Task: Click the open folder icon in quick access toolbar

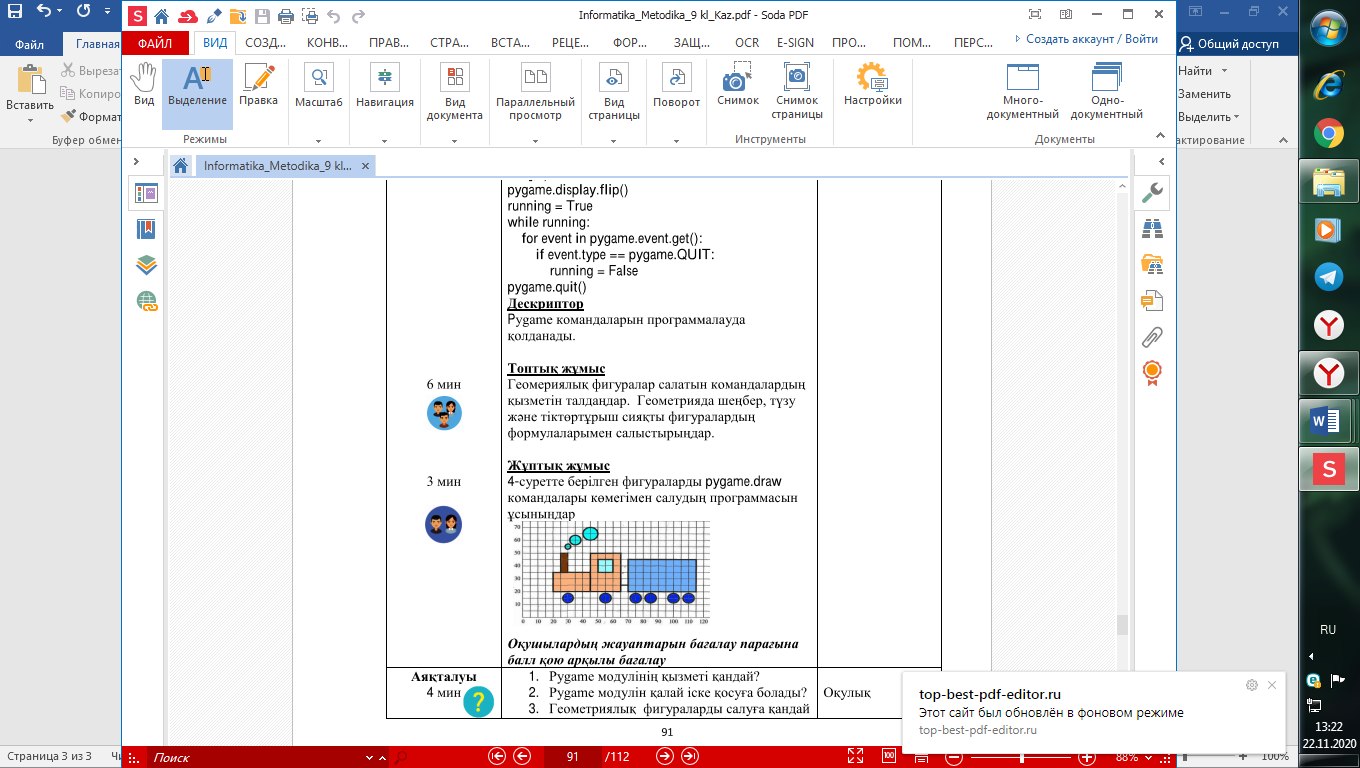Action: pyautogui.click(x=238, y=16)
